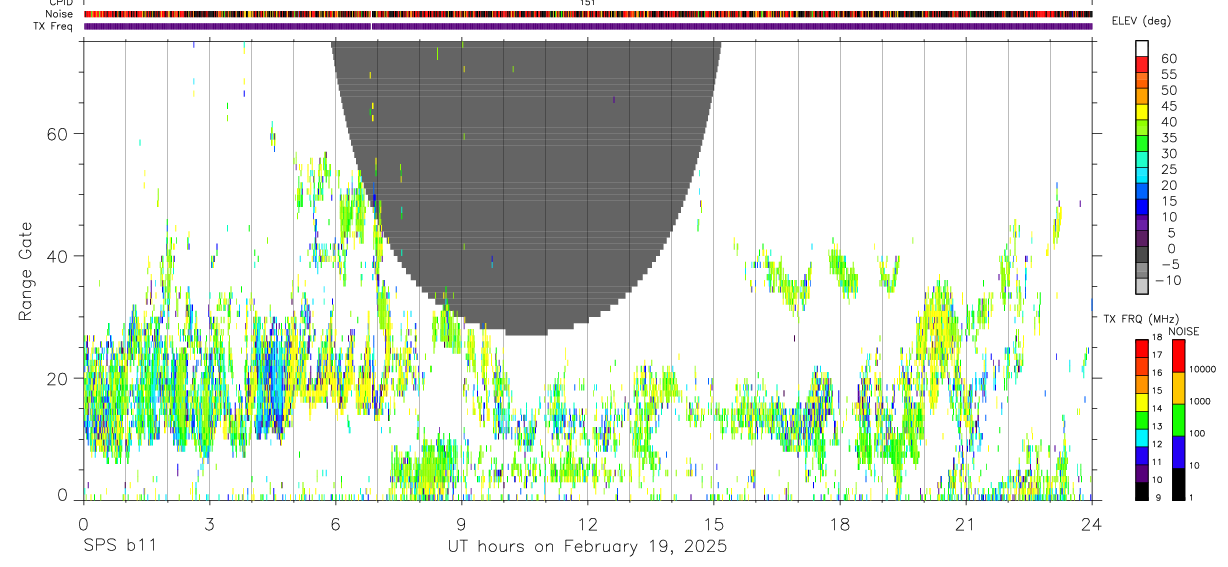
Task: Click the 'NOISE' legend title
Action: point(1183,331)
